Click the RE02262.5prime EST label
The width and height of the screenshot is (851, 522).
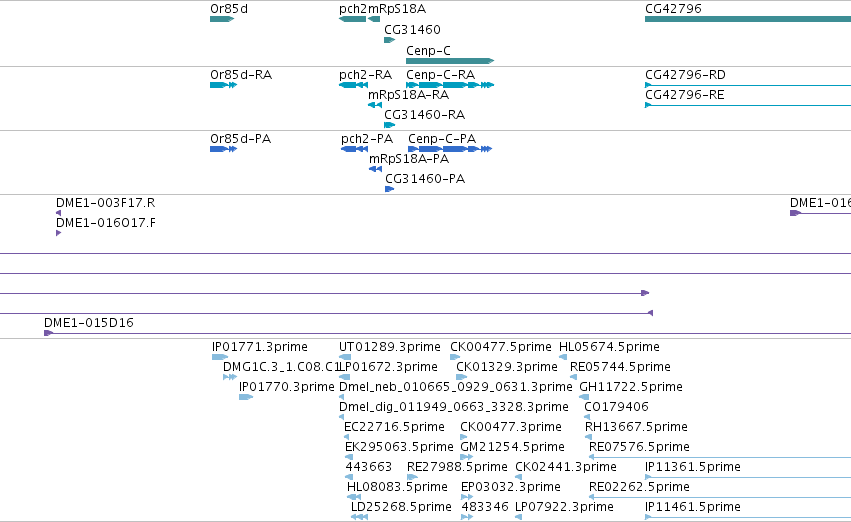point(639,487)
